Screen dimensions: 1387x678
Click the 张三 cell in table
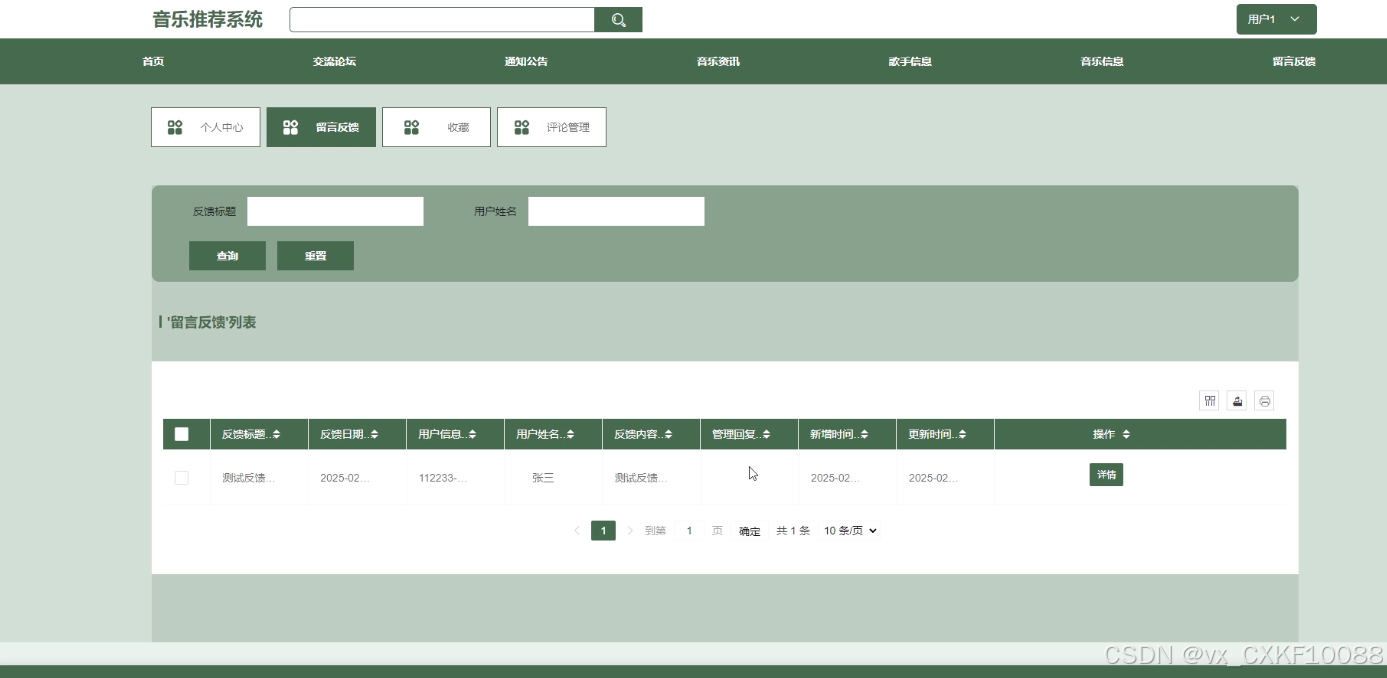[x=543, y=478]
